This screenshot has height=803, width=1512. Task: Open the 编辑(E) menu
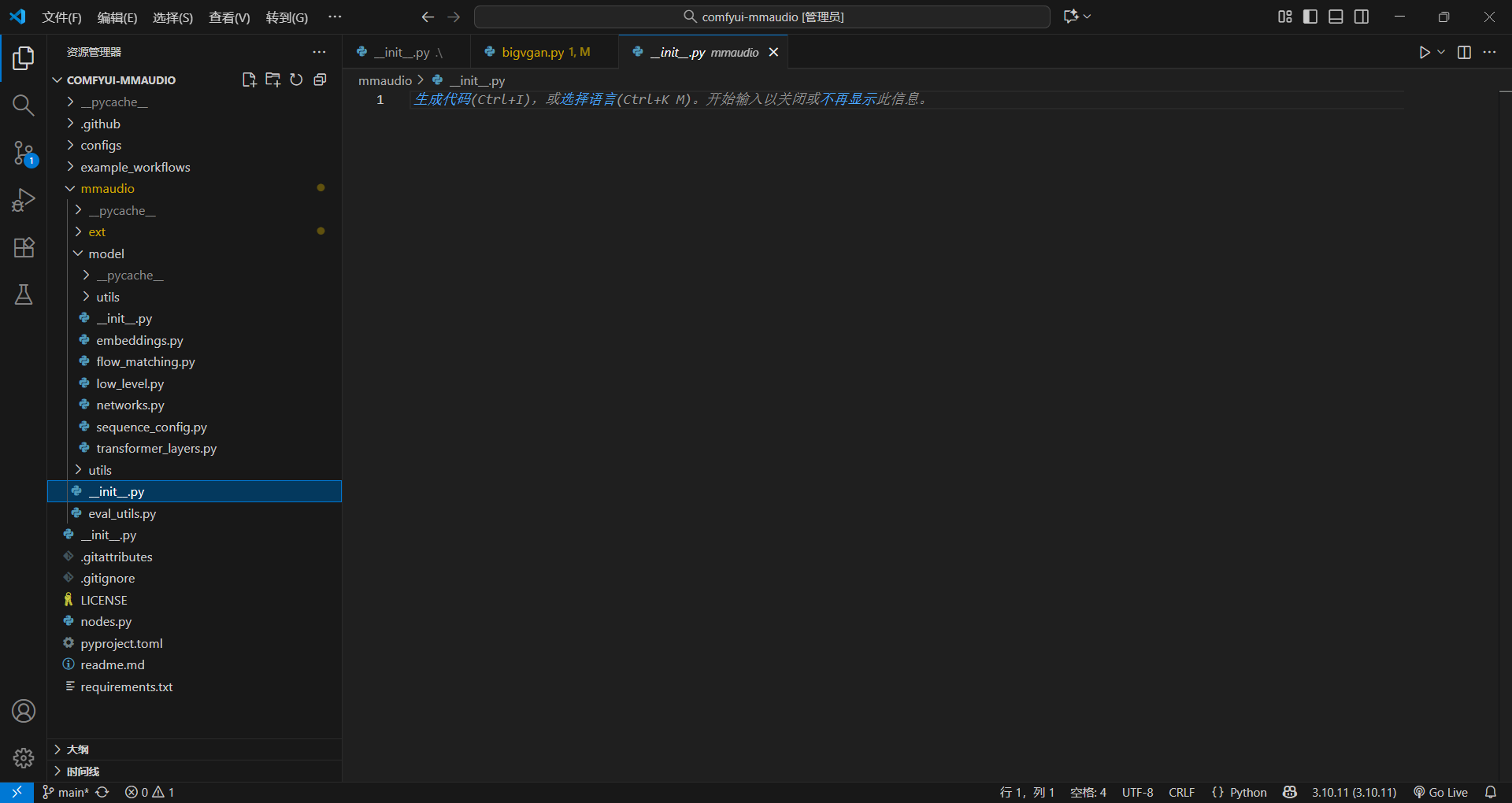[x=117, y=17]
